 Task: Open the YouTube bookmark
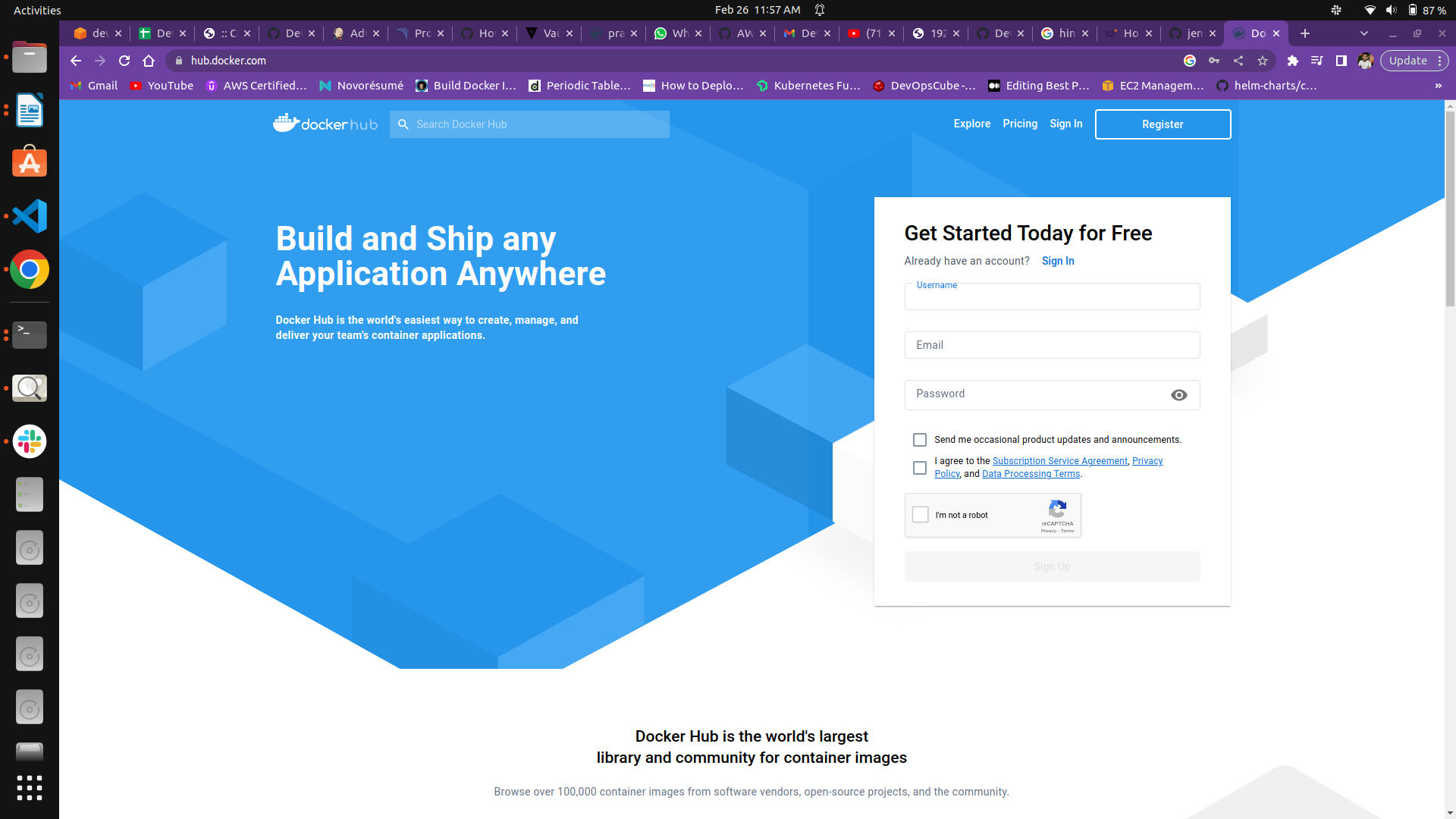(x=162, y=86)
